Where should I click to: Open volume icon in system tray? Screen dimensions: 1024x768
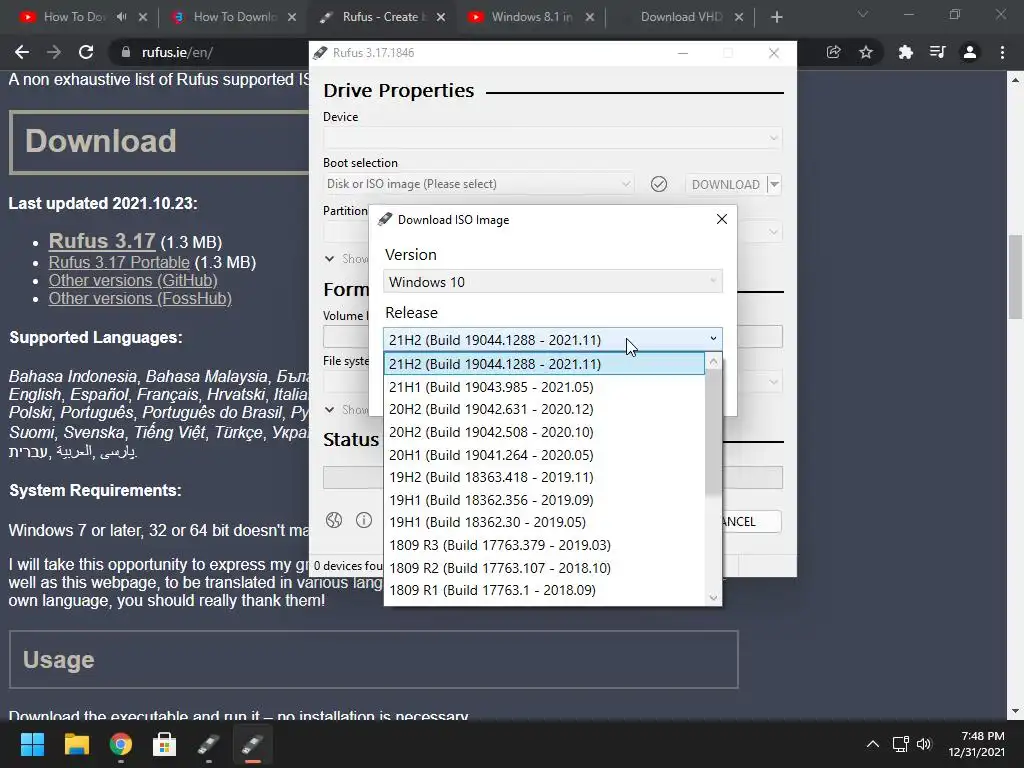[924, 744]
